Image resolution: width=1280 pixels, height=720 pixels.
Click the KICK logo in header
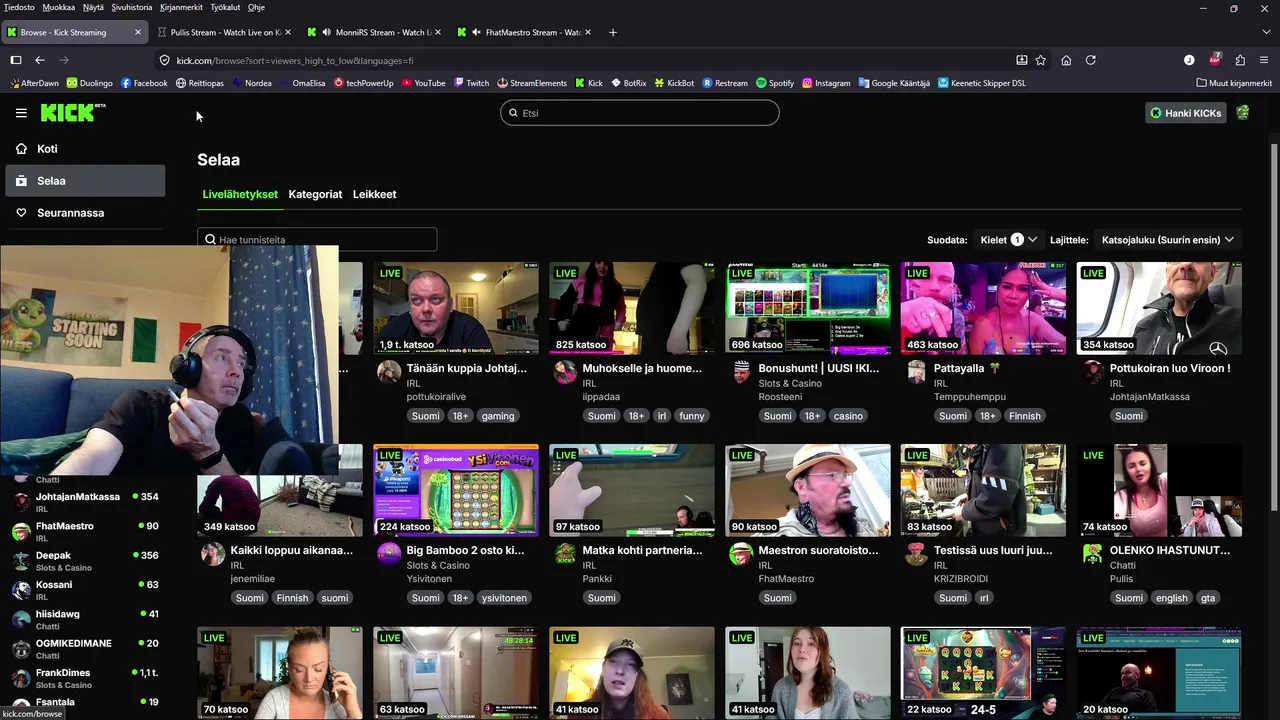click(x=73, y=113)
